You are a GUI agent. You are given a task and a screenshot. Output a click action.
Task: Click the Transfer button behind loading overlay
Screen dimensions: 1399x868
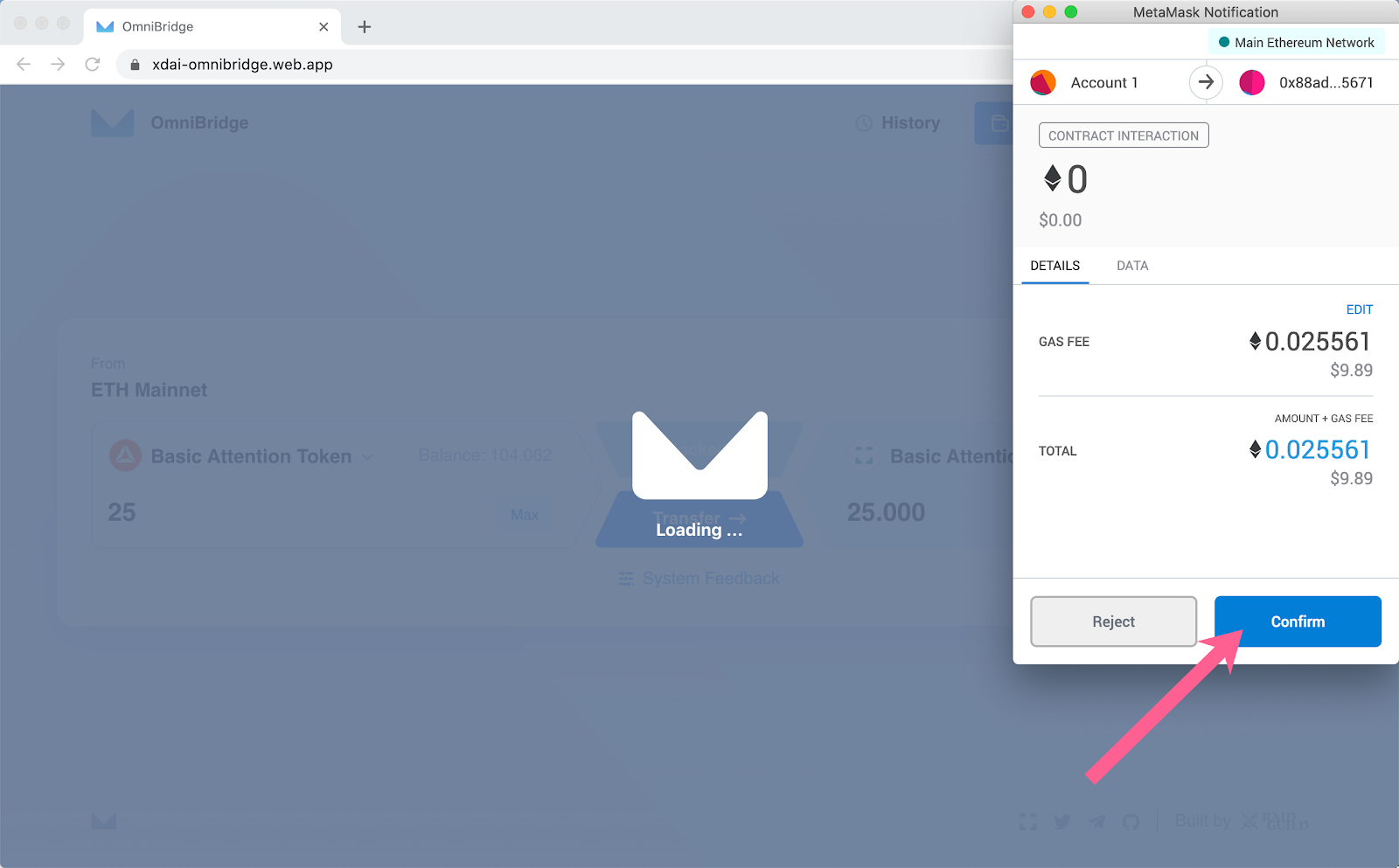699,519
